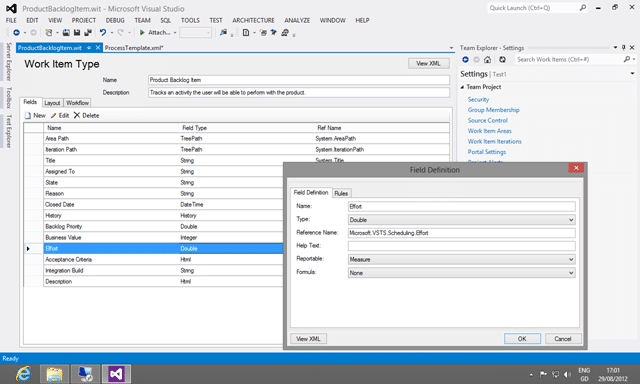This screenshot has width=640, height=384.
Task: Click the Save toolbar icon
Action: point(77,33)
